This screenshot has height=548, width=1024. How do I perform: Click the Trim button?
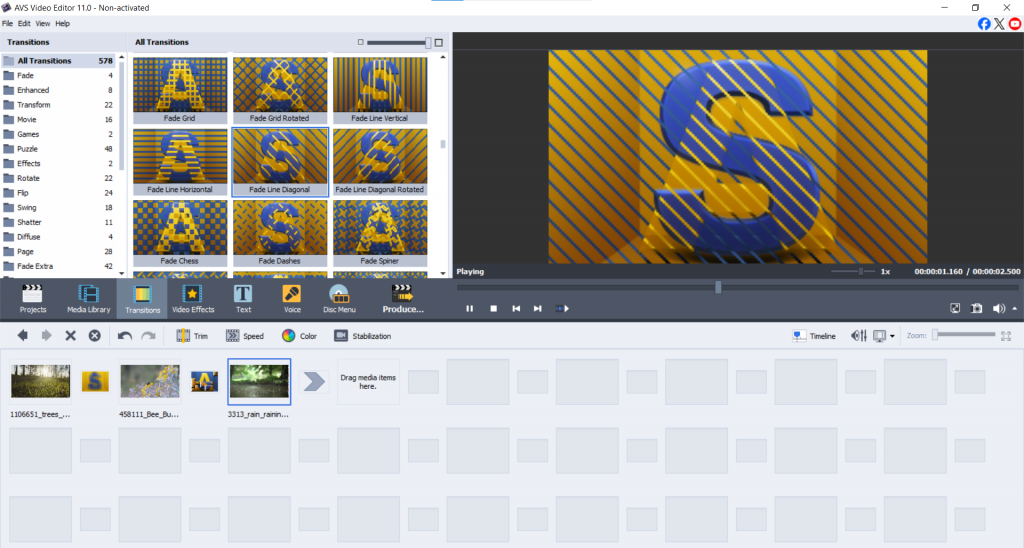click(x=194, y=336)
